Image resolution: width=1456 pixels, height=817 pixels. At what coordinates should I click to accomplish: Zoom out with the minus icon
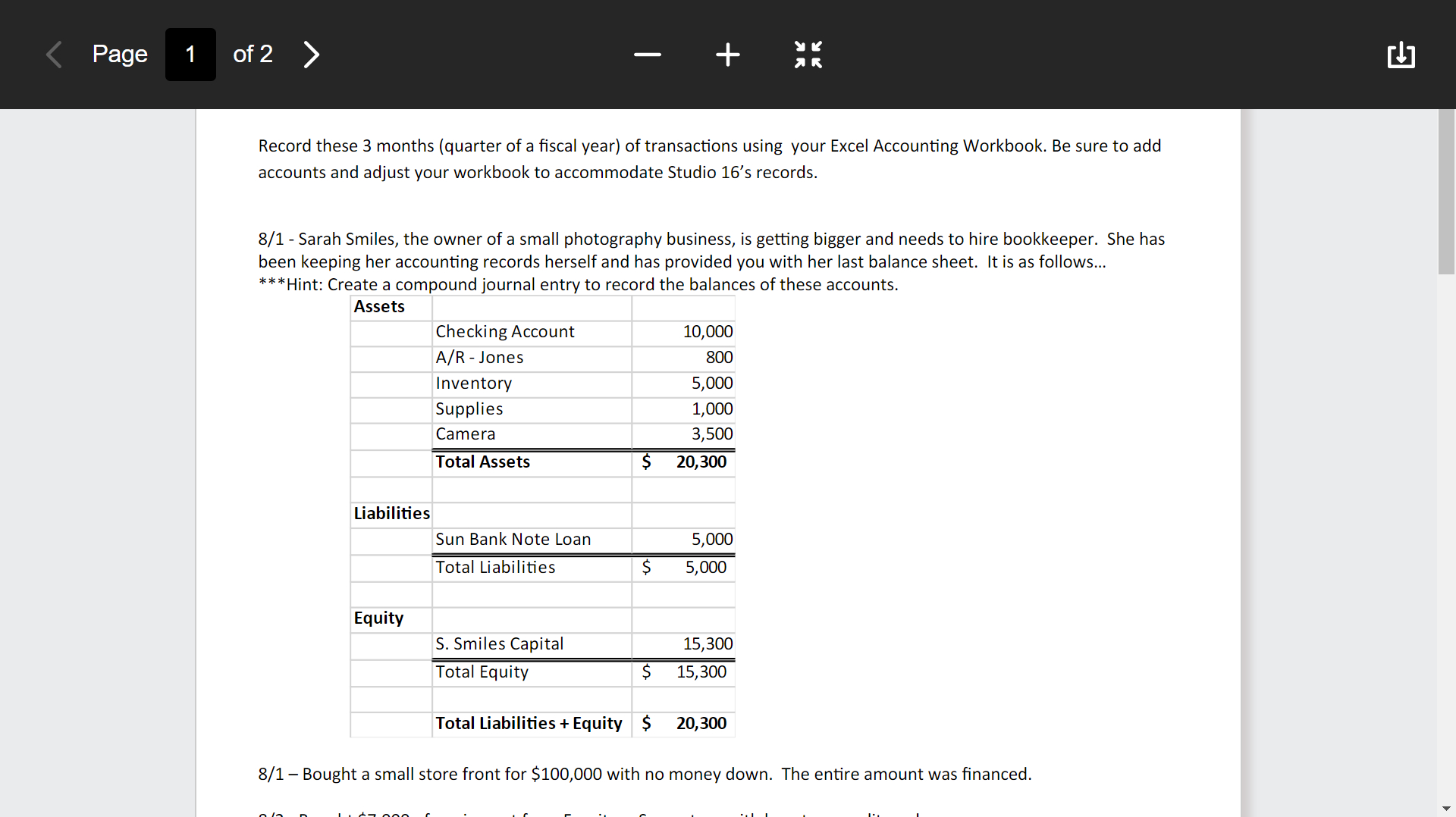pos(648,55)
